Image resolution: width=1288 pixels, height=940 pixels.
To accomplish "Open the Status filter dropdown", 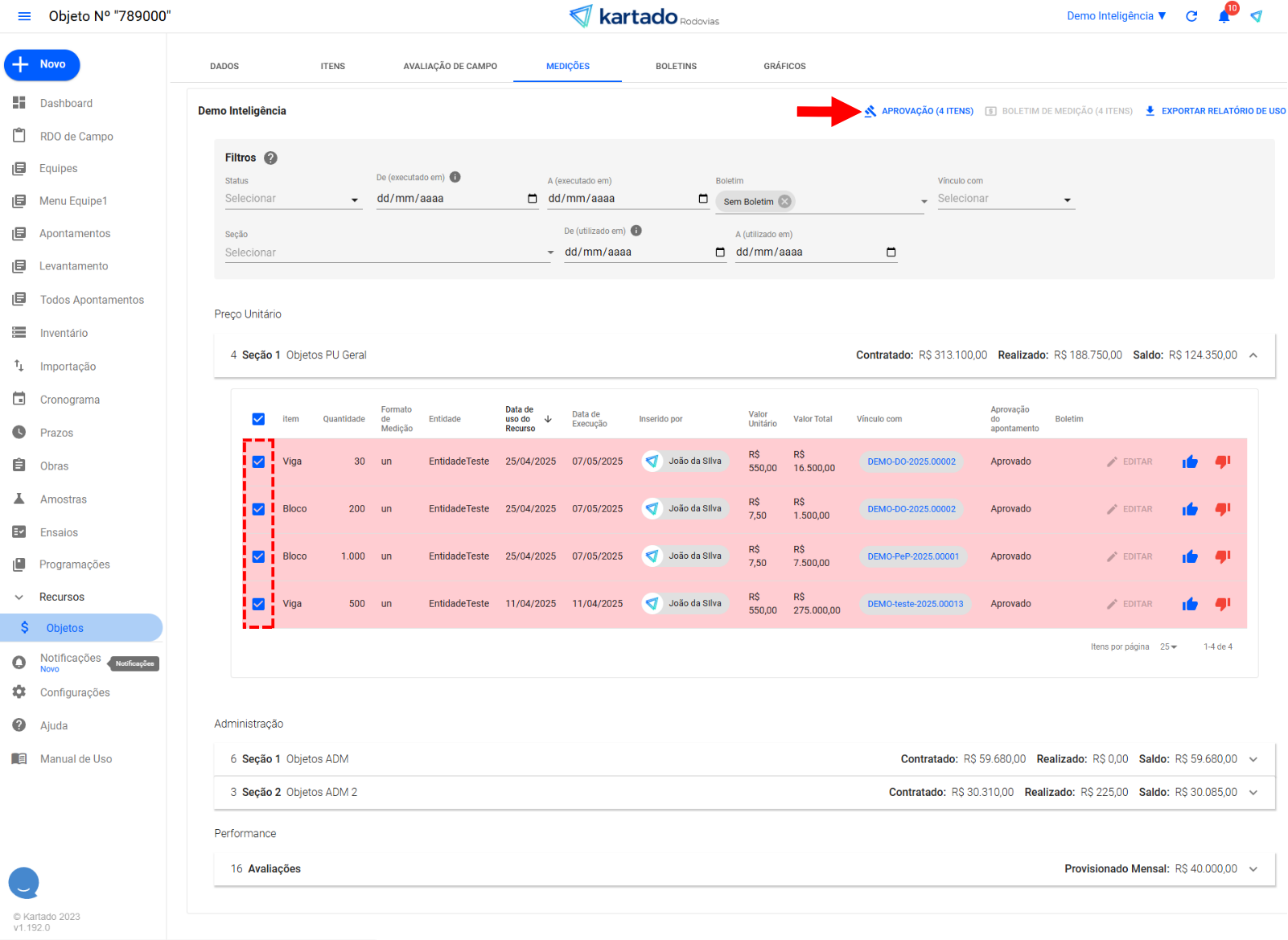I will (x=293, y=199).
